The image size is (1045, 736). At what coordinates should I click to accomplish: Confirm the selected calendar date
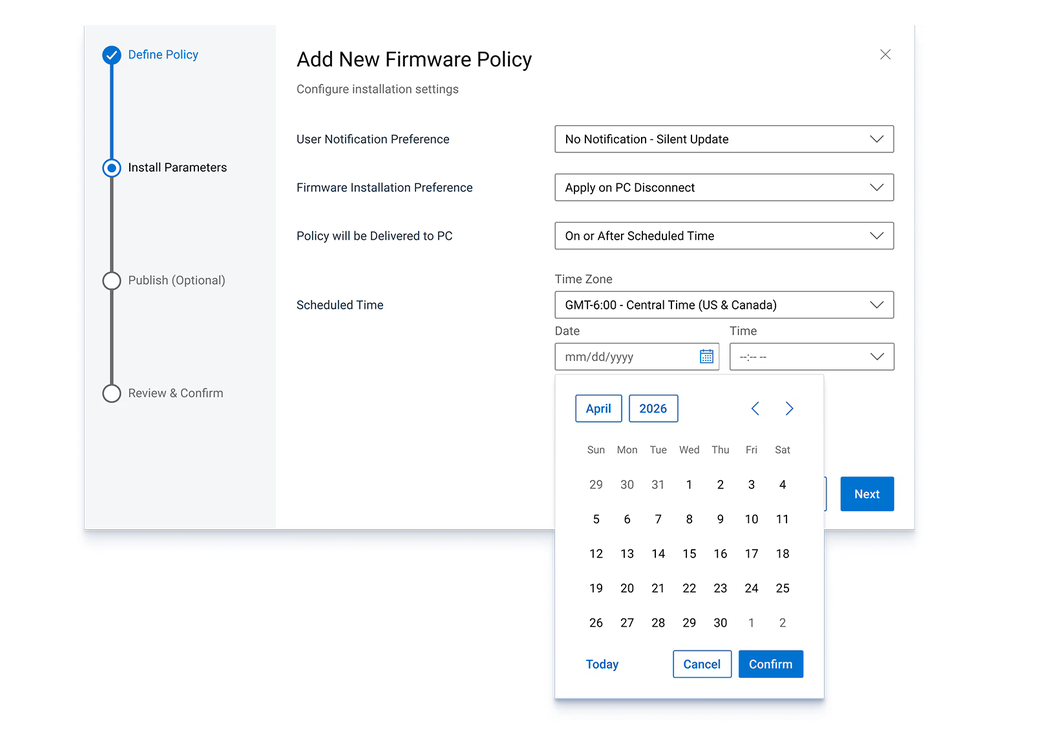point(770,664)
